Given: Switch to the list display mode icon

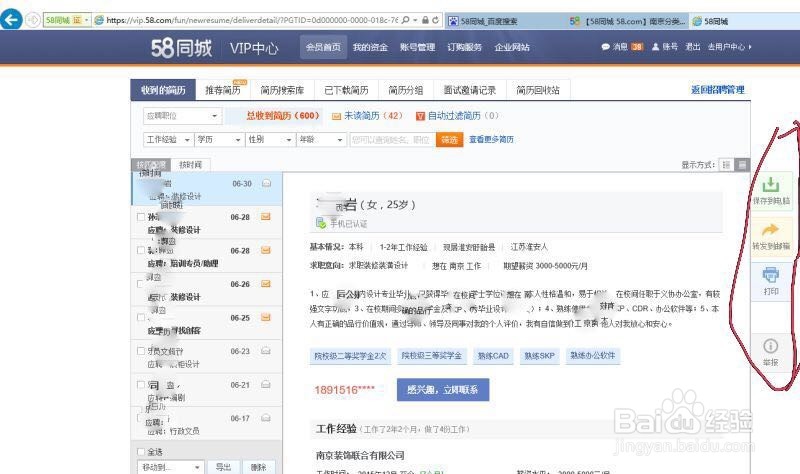Looking at the screenshot, I should click(x=726, y=165).
